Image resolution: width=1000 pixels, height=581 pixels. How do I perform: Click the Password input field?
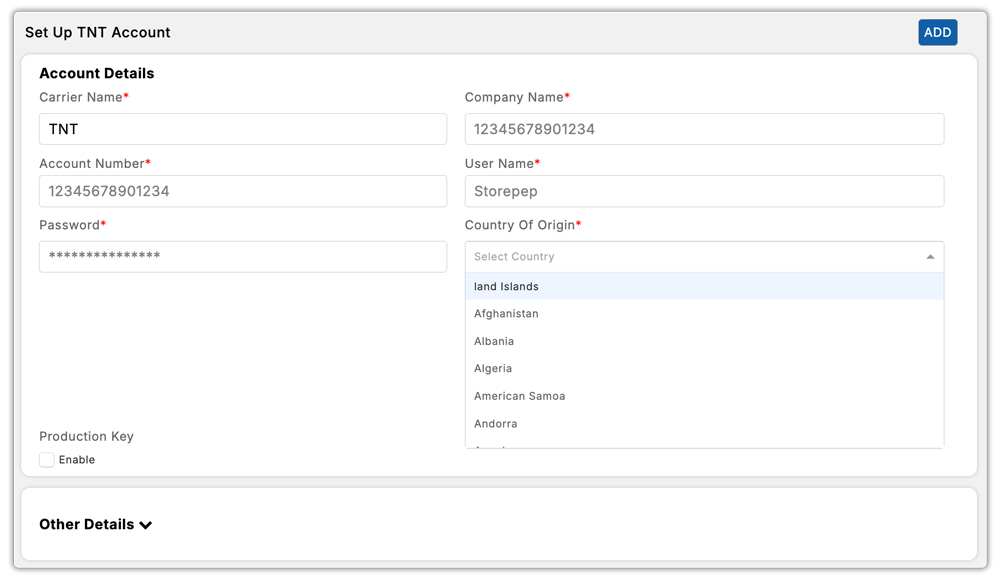point(243,256)
